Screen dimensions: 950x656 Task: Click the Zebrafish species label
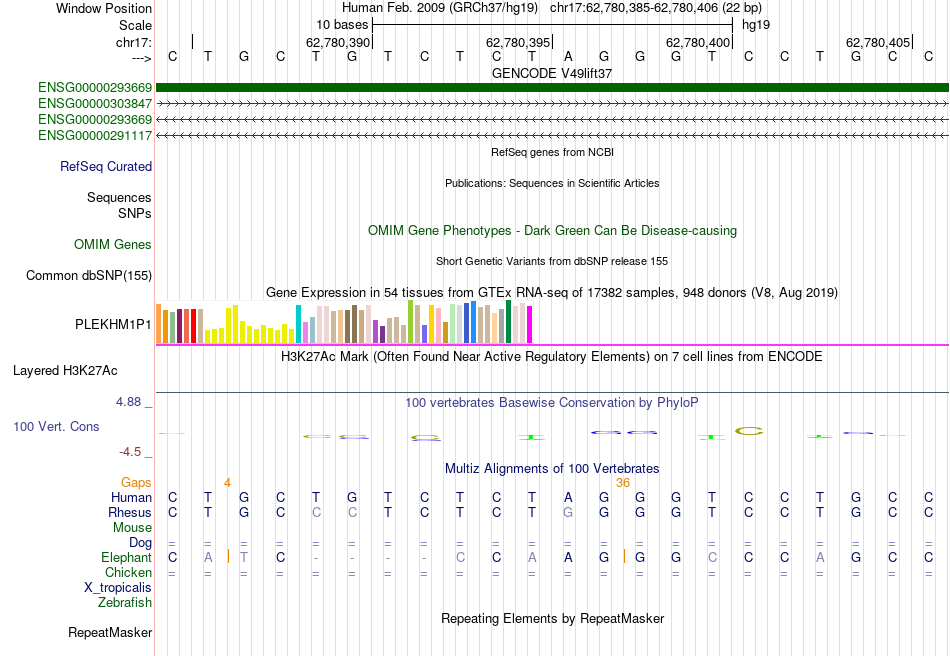coord(125,603)
